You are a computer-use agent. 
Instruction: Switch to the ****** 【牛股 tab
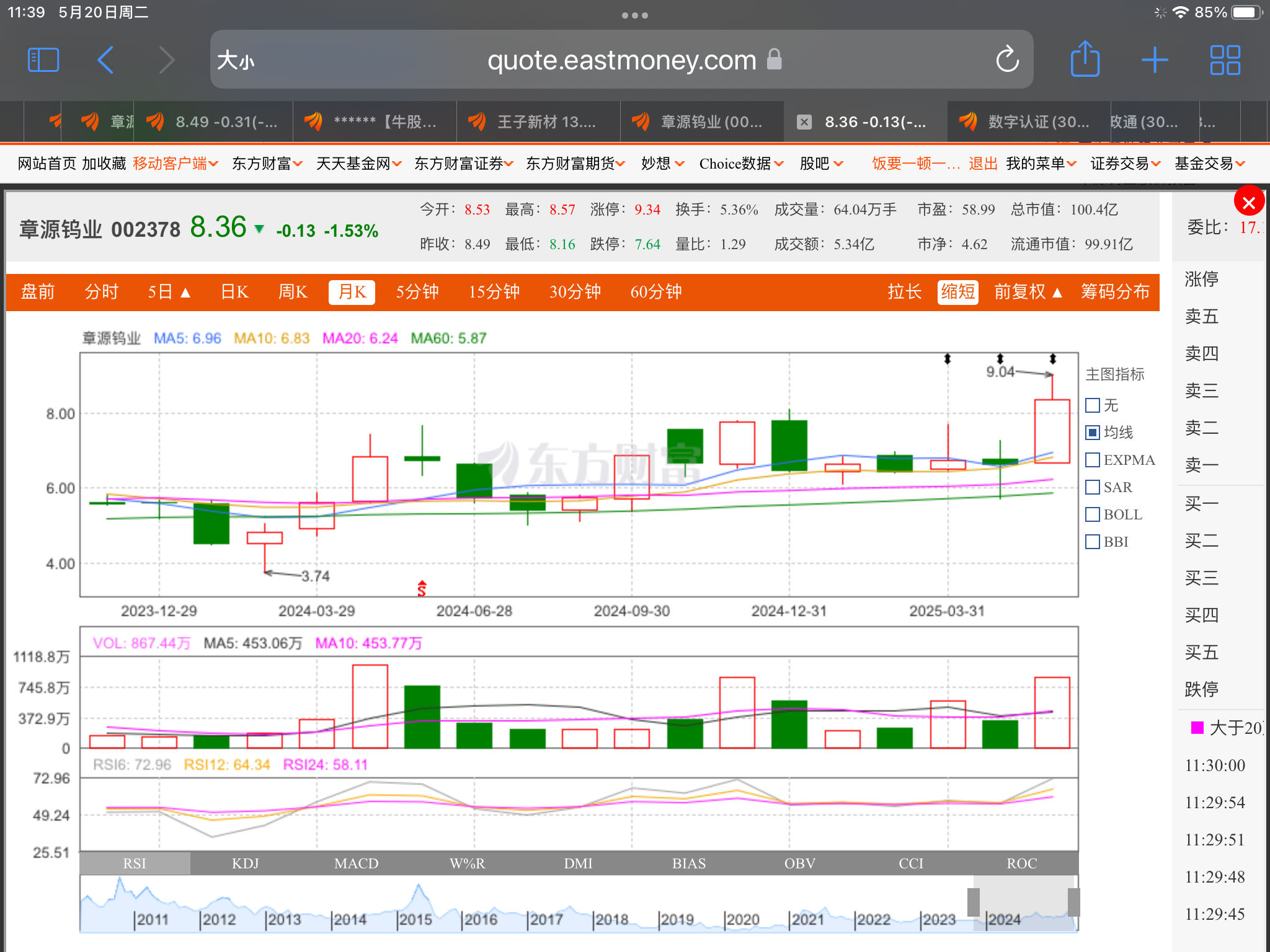click(x=375, y=122)
